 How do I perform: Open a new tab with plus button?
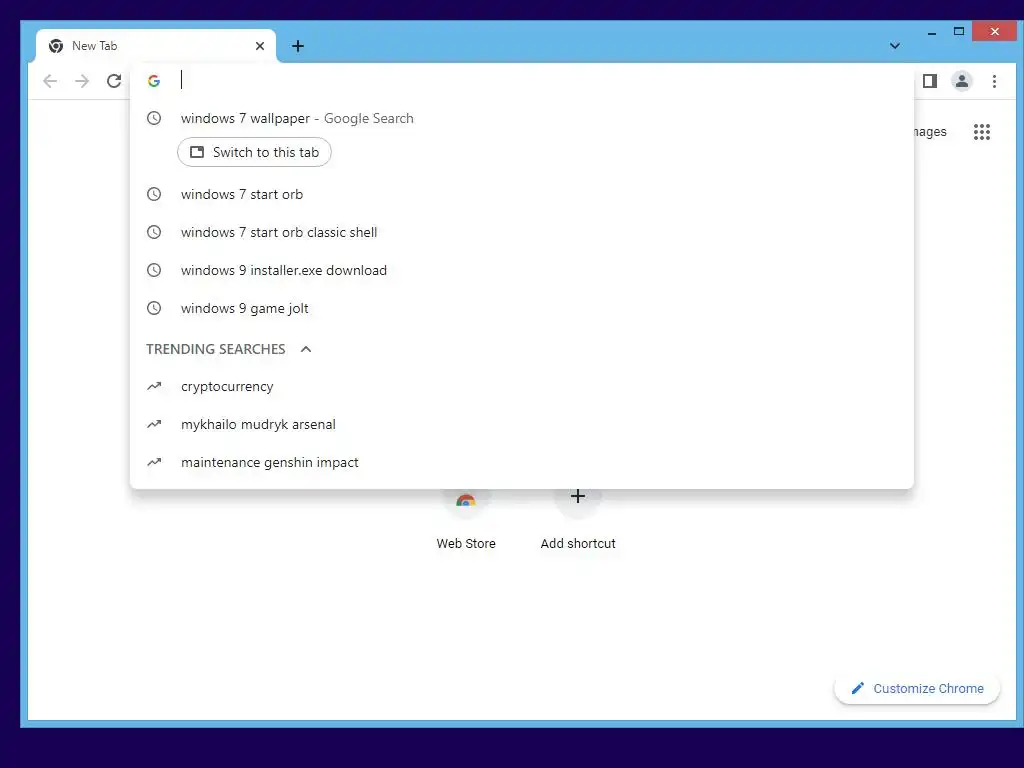[298, 46]
